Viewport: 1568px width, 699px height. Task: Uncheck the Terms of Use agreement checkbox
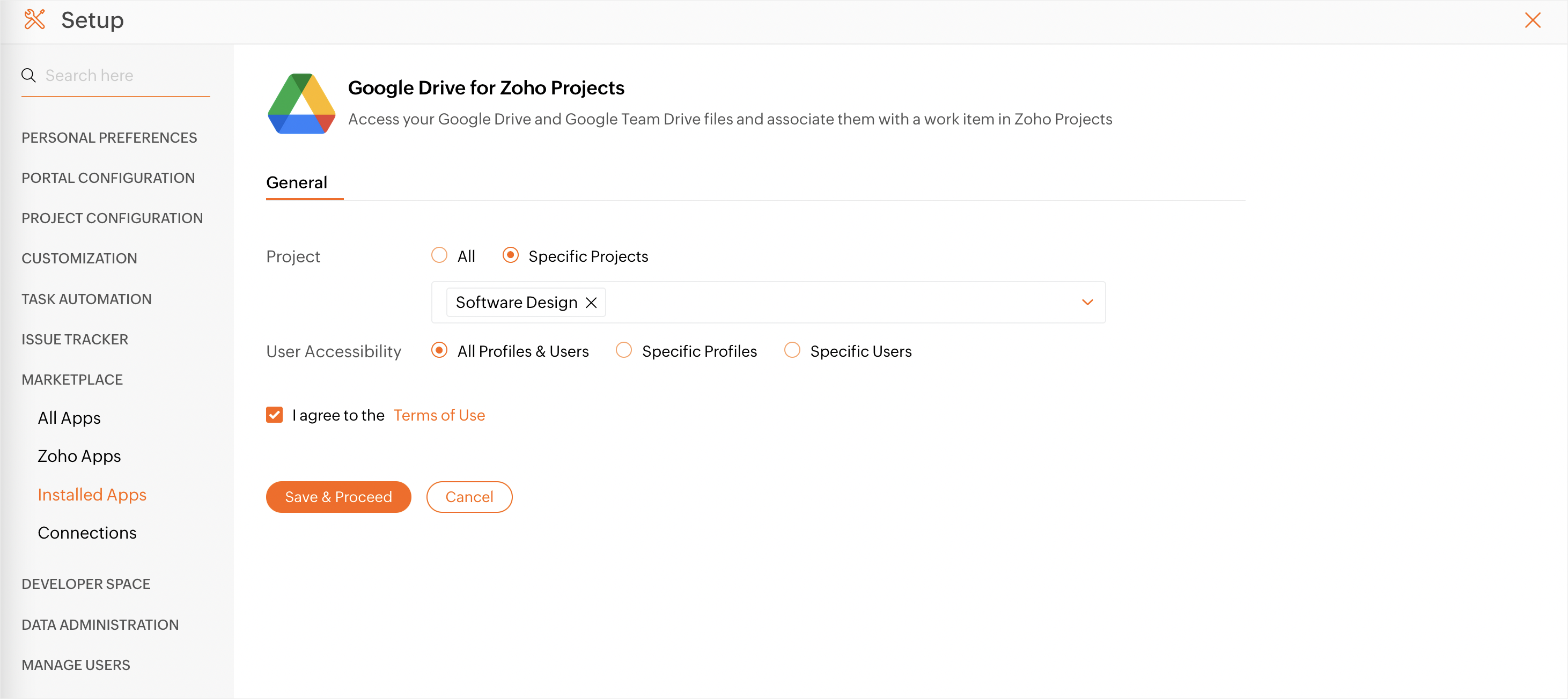coord(275,415)
